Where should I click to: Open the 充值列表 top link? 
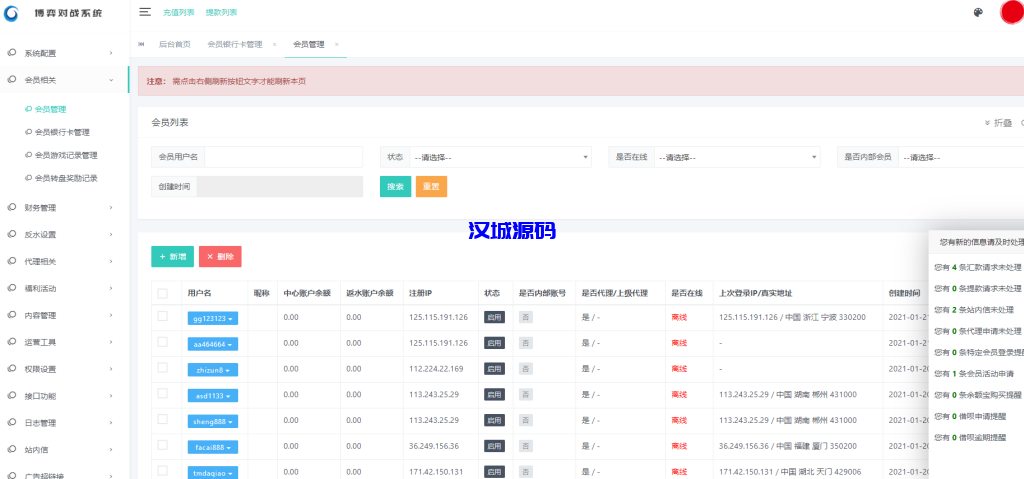178,12
